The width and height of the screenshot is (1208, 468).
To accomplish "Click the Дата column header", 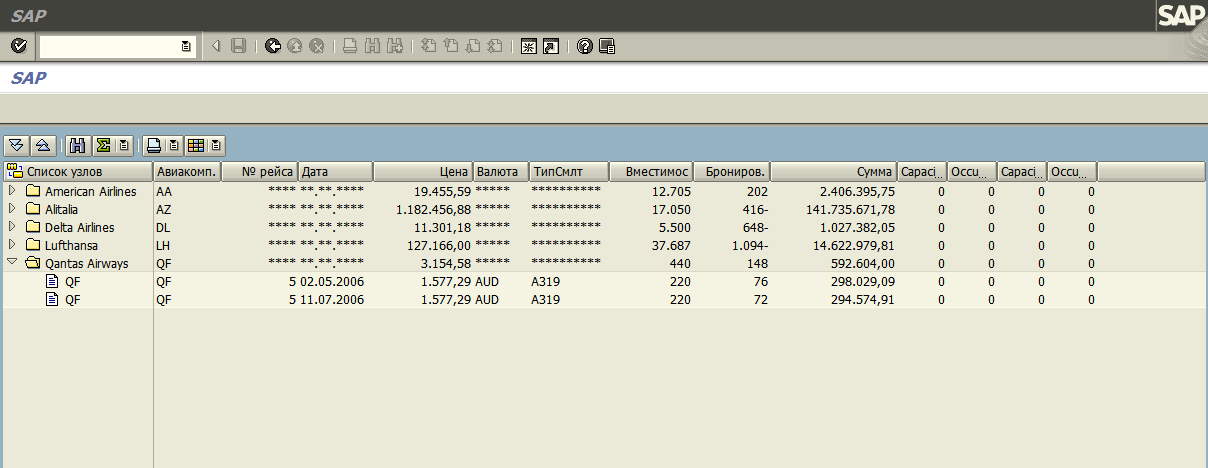I will [336, 172].
